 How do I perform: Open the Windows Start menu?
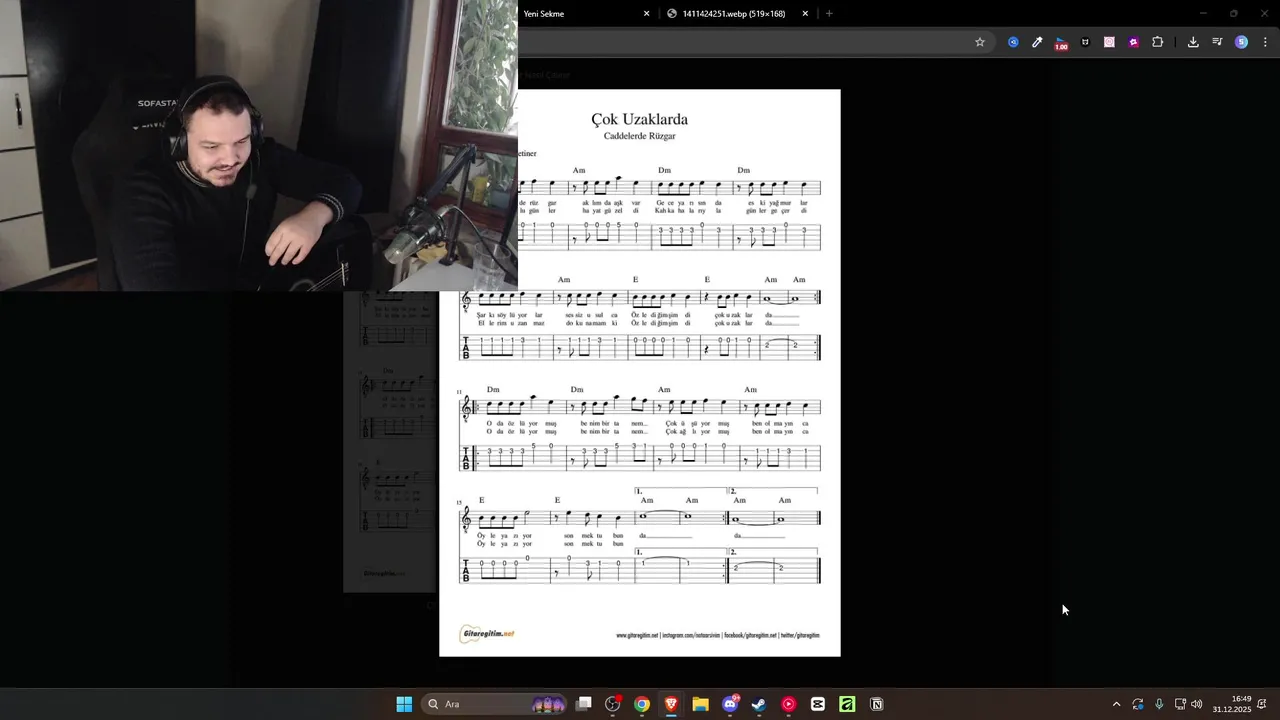click(x=404, y=704)
